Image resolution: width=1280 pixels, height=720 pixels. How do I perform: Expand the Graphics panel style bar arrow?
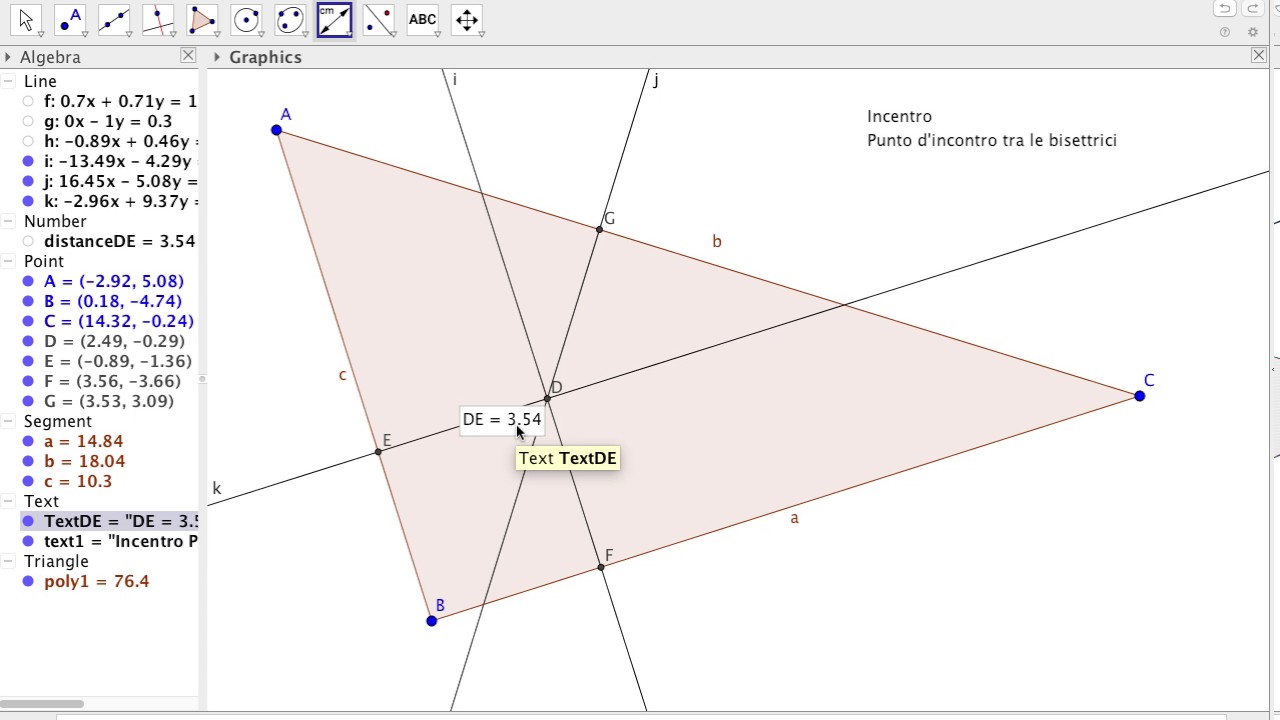pos(218,57)
